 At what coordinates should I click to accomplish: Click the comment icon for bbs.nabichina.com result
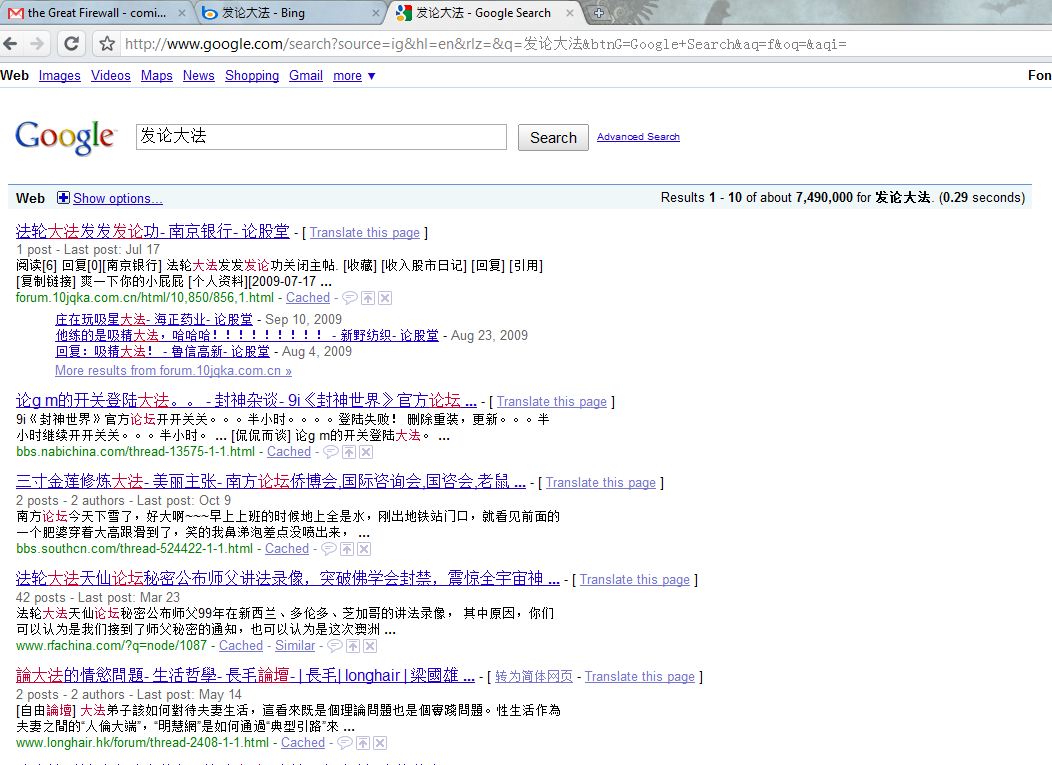331,452
